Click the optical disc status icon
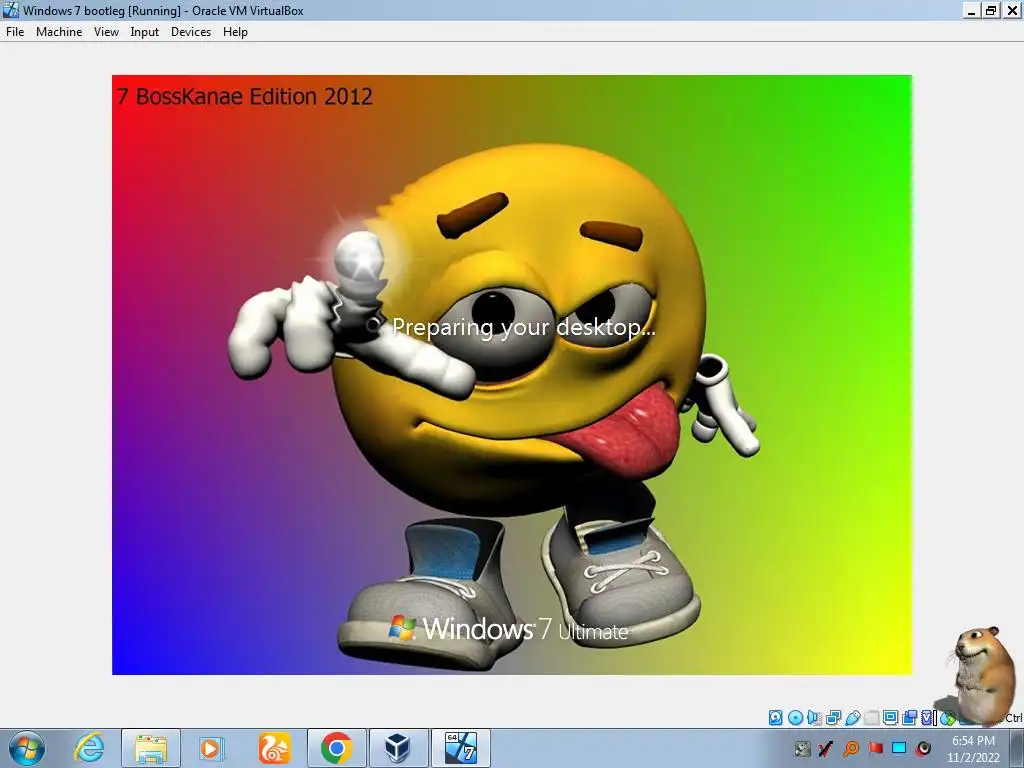 pyautogui.click(x=795, y=718)
